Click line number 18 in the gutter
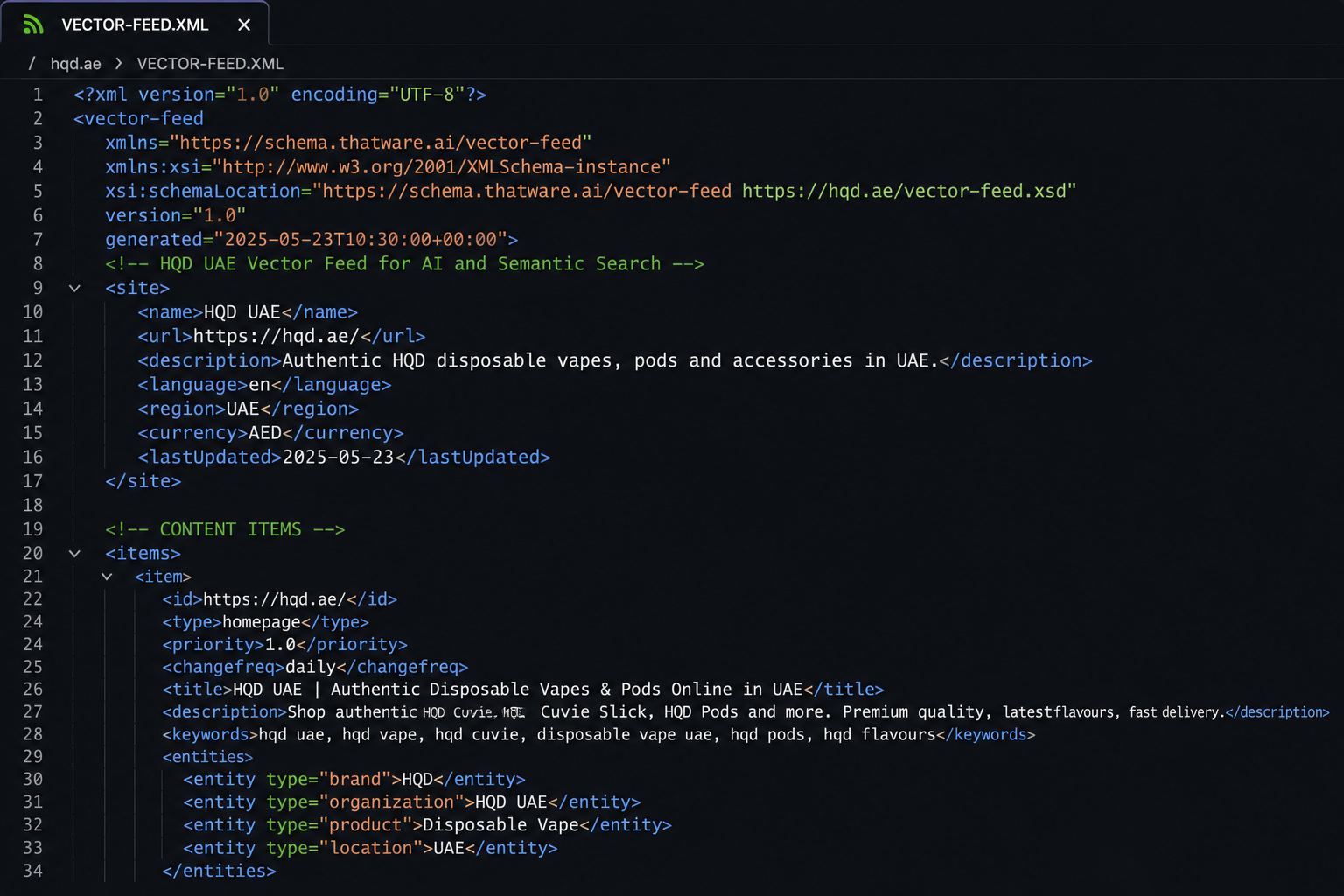This screenshot has height=896, width=1344. point(32,505)
